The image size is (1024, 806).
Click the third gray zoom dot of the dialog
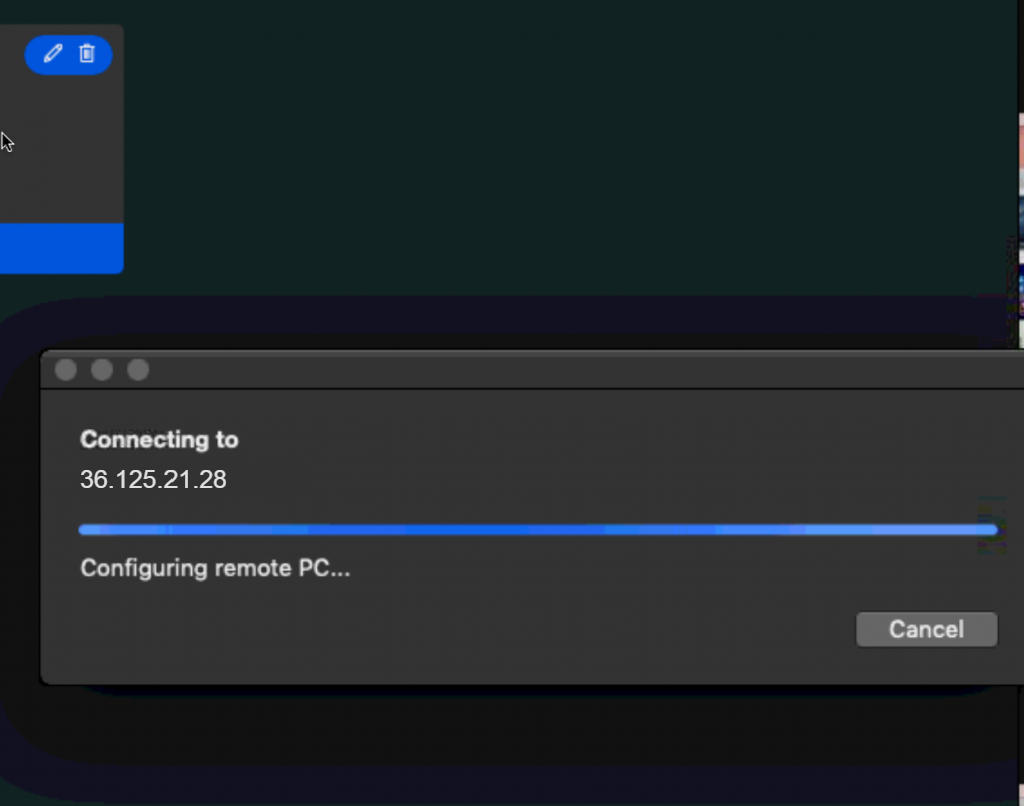click(138, 370)
